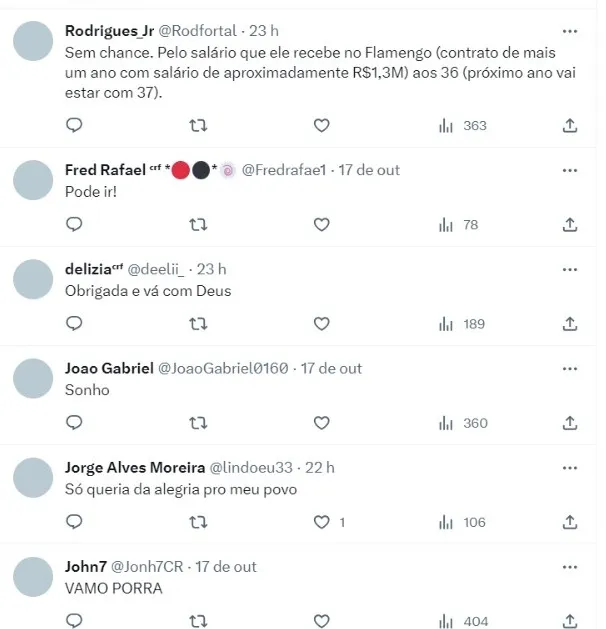Image resolution: width=606 pixels, height=629 pixels.
Task: Open more options for Jorge Alves Moreira's tweet
Action: point(570,467)
